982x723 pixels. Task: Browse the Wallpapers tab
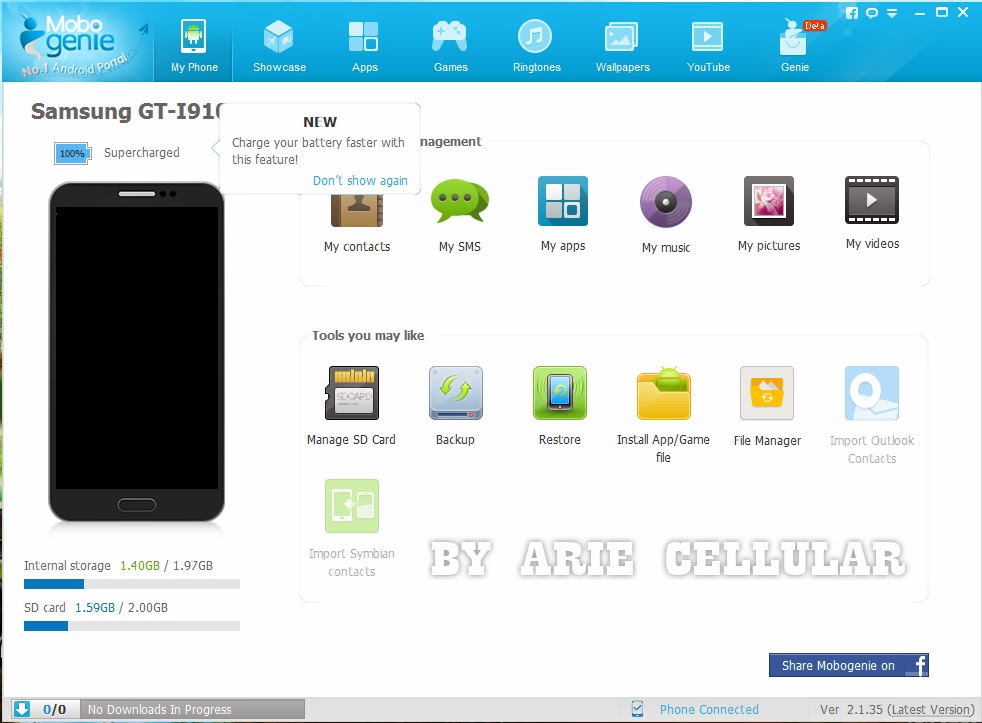coord(622,45)
